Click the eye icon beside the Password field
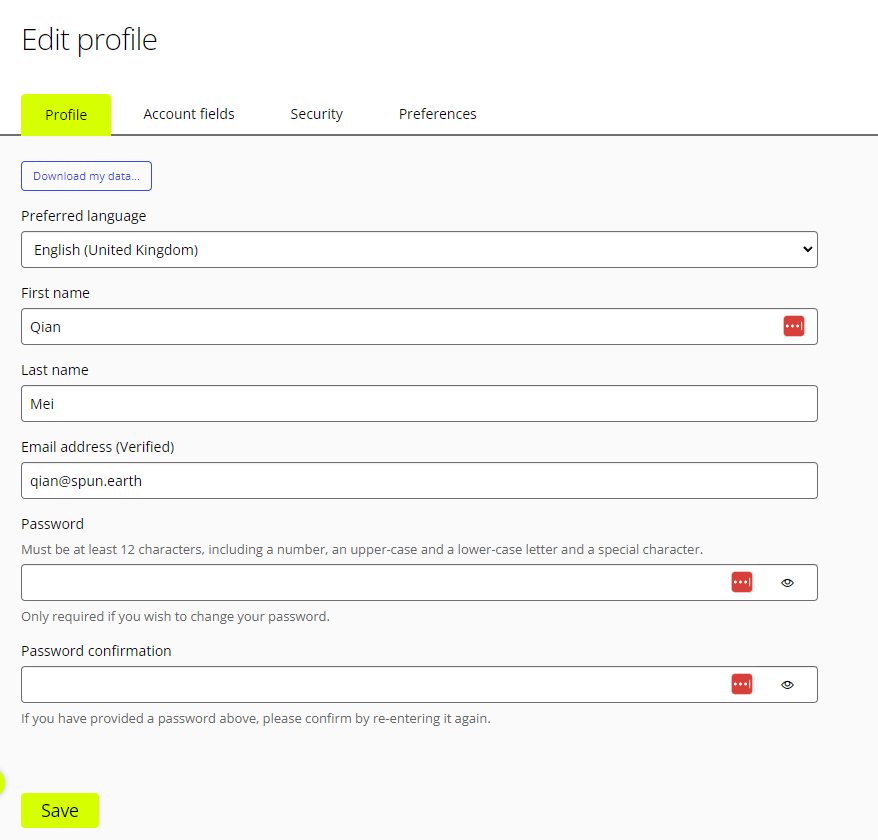 (787, 582)
